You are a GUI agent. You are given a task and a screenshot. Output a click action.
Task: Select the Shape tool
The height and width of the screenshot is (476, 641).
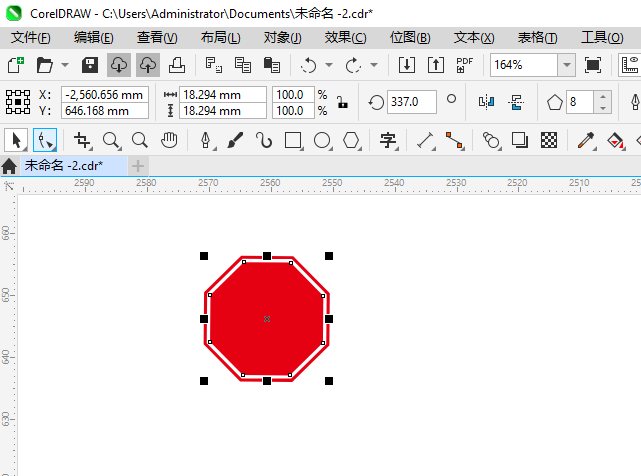45,140
